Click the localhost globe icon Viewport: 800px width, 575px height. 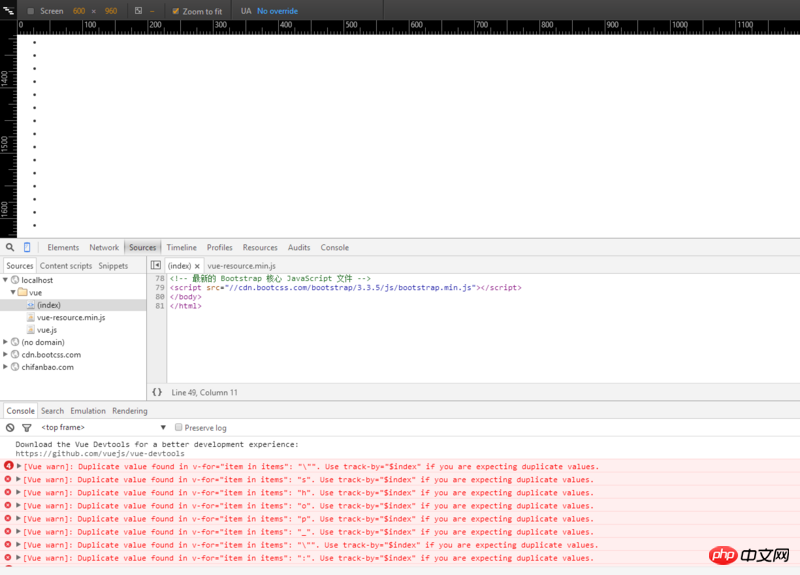pos(15,280)
